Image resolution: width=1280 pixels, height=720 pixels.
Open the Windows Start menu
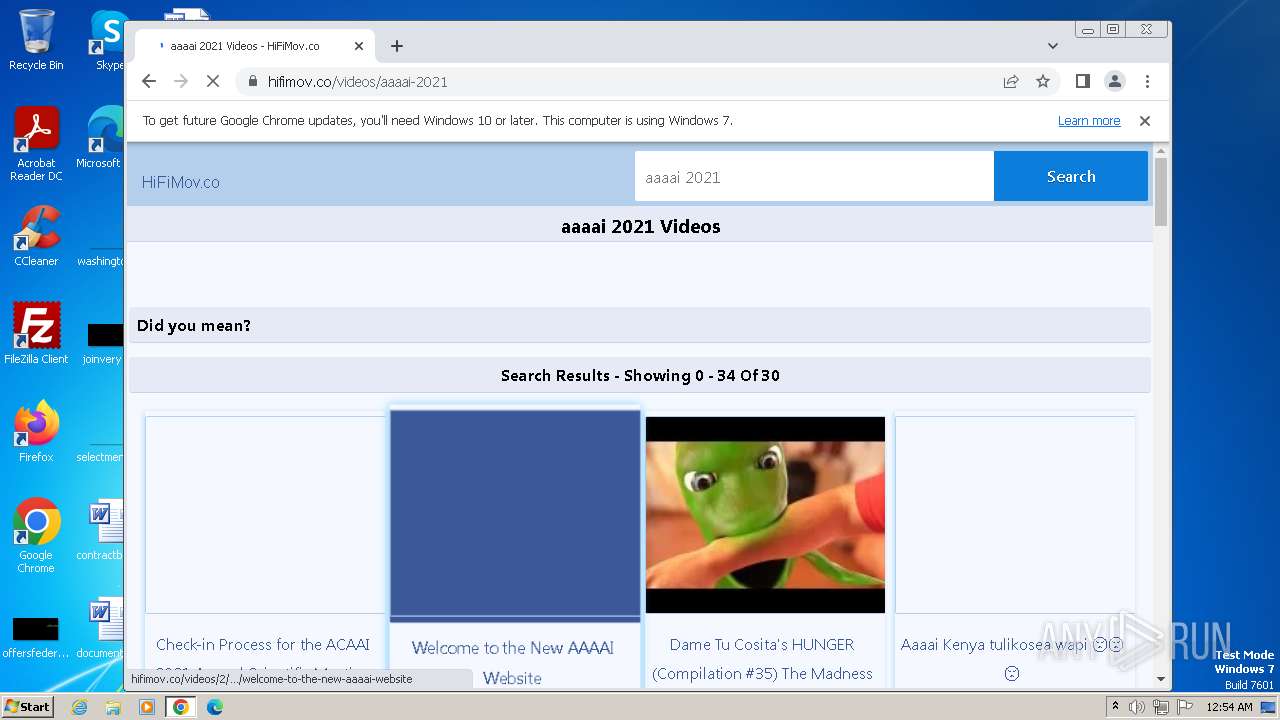[x=28, y=707]
